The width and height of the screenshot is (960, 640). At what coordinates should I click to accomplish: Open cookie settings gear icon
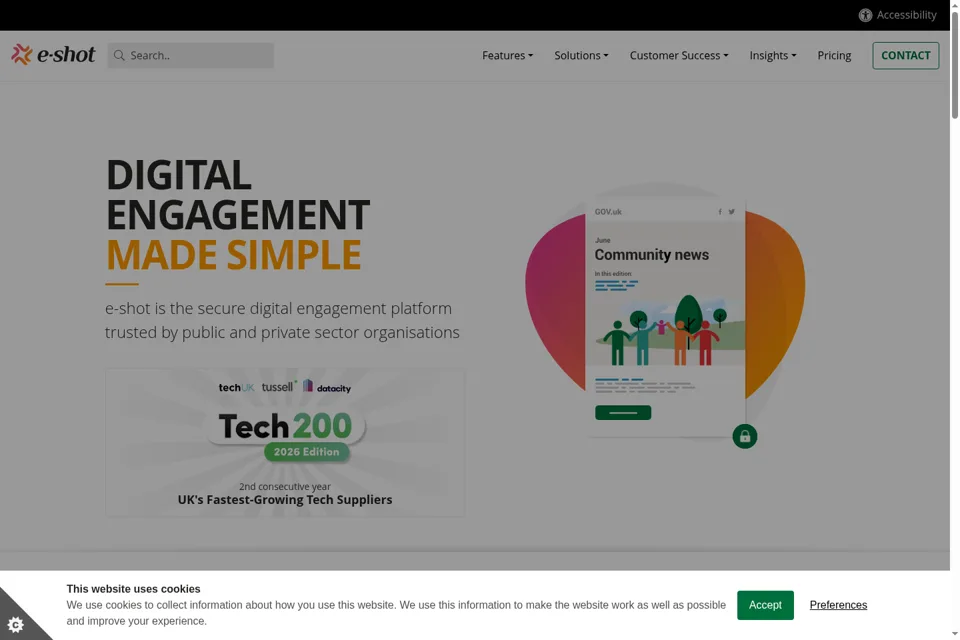[x=15, y=625]
